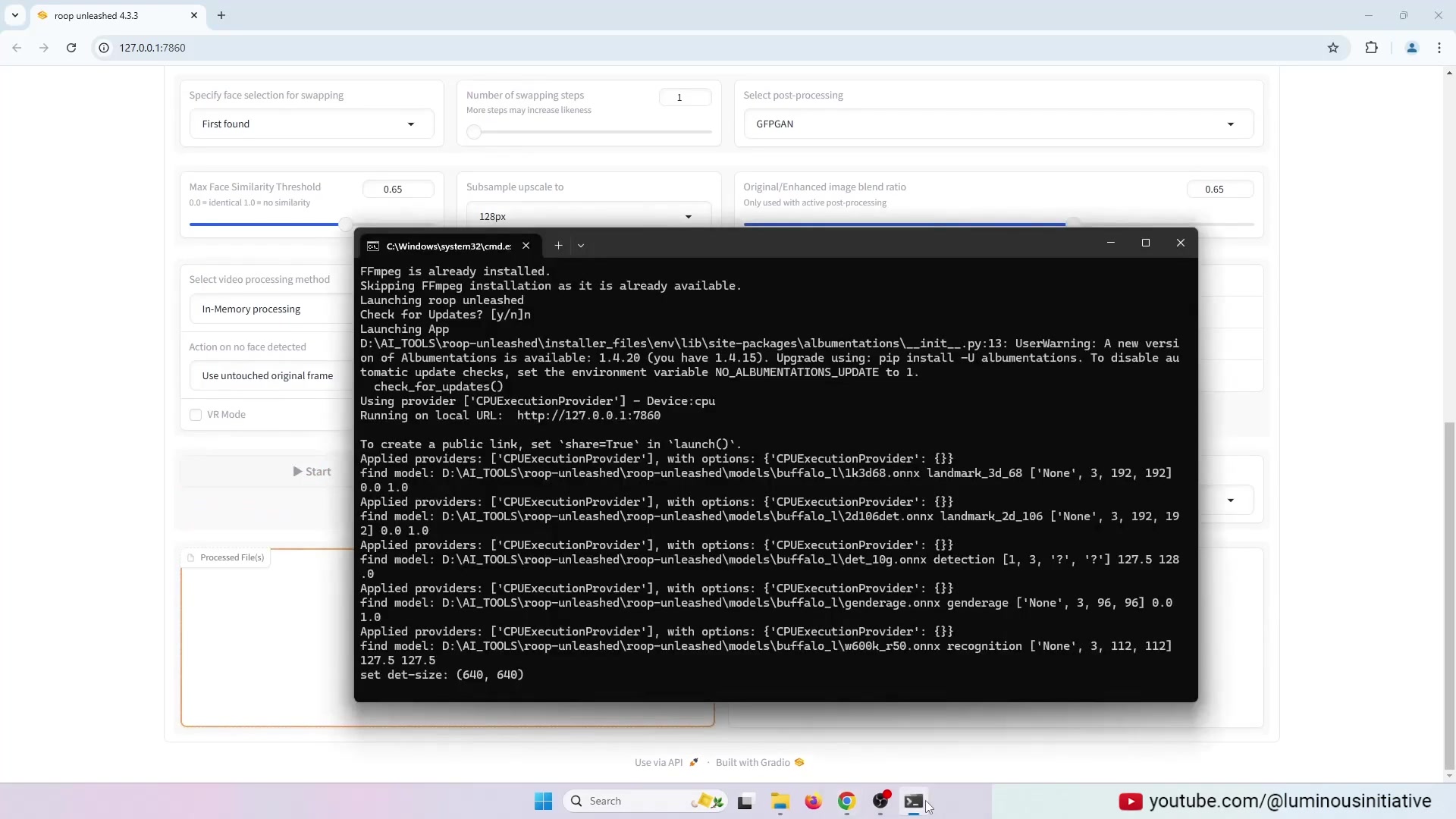Bookmark this page with star icon
The width and height of the screenshot is (1456, 819).
click(x=1333, y=48)
